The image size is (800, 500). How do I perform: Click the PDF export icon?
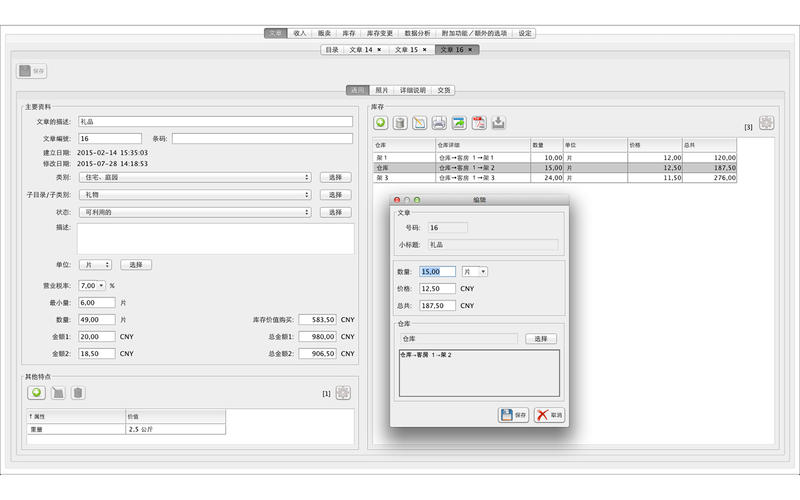click(478, 123)
